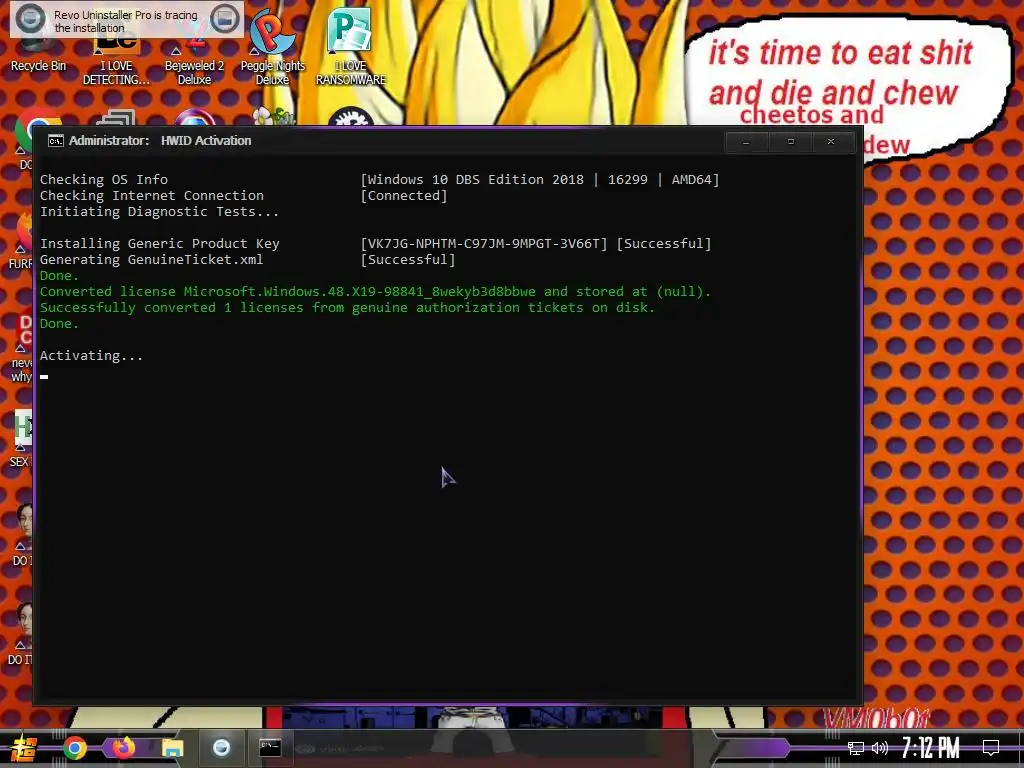Image resolution: width=1024 pixels, height=768 pixels.
Task: Select the command prompt taskbar button
Action: (270, 747)
